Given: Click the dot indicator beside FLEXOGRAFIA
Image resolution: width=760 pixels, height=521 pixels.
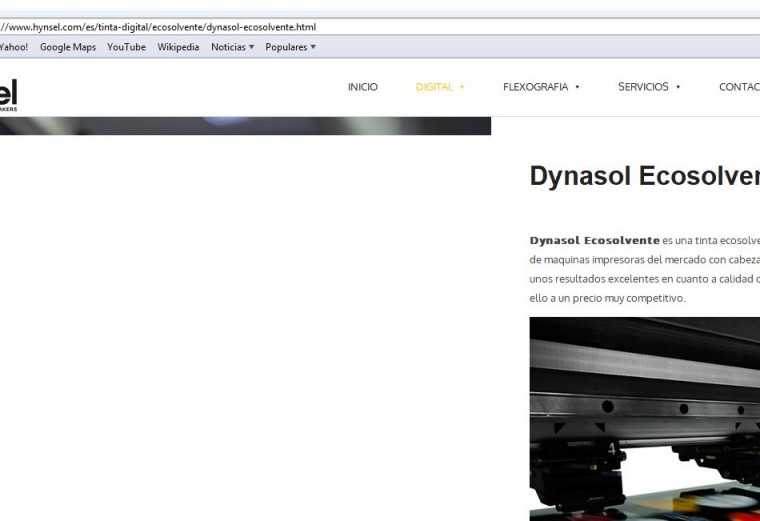Looking at the screenshot, I should 578,87.
